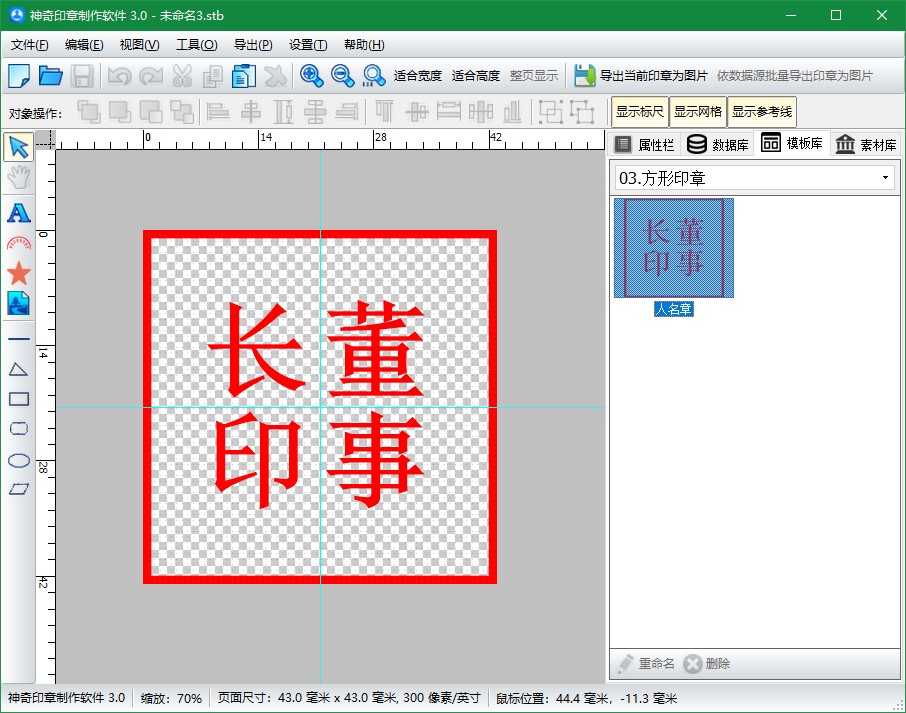Select the text tool (A icon)
This screenshot has width=906, height=713.
18,213
